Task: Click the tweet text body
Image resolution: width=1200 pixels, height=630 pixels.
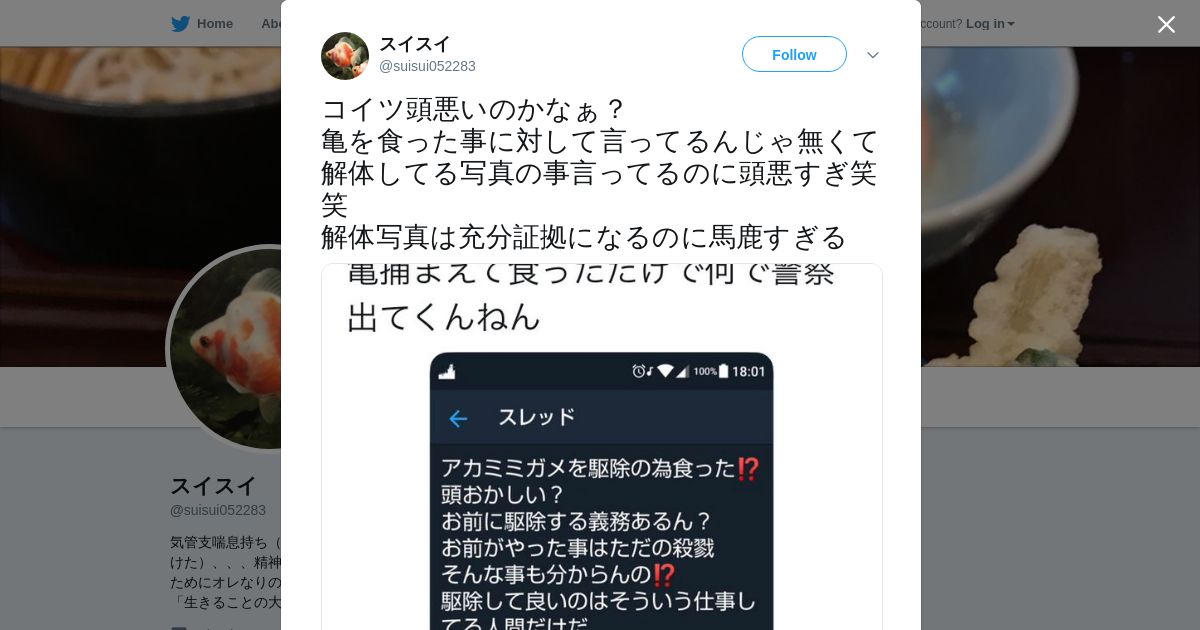Action: tap(600, 173)
